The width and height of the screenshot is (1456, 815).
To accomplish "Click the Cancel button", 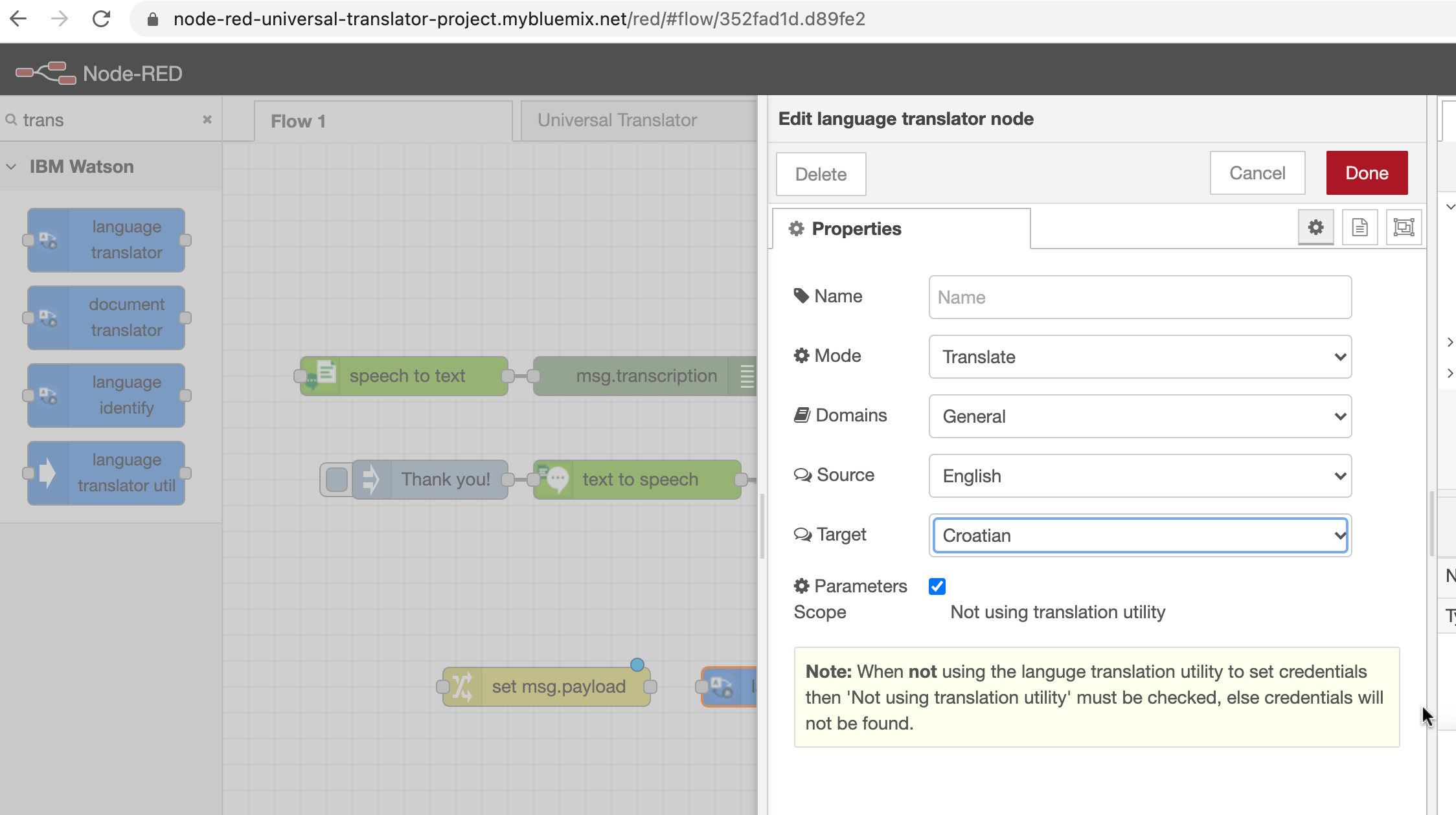I will 1257,173.
